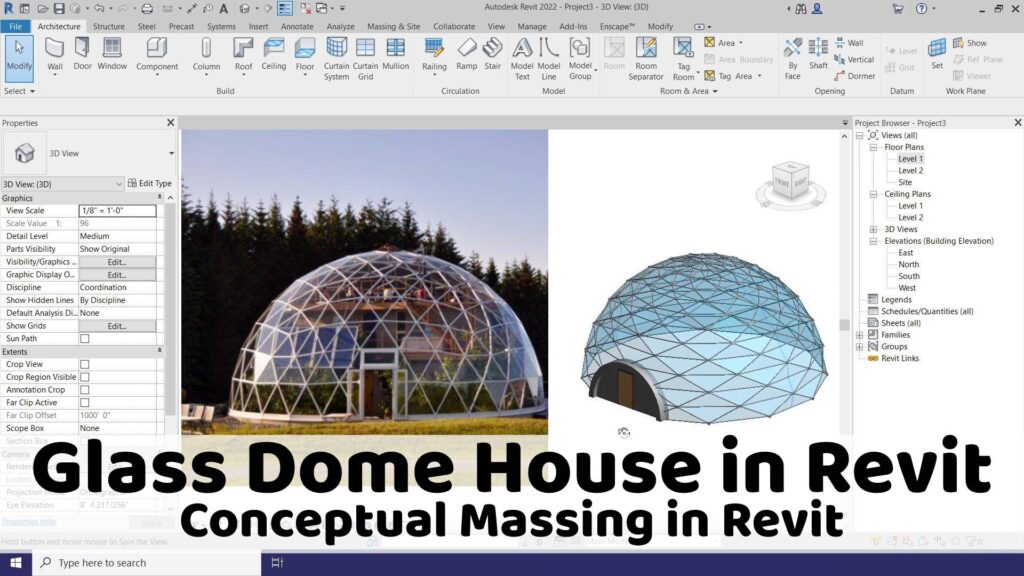Click the Edit Type button
This screenshot has height=576, width=1024.
tap(150, 184)
